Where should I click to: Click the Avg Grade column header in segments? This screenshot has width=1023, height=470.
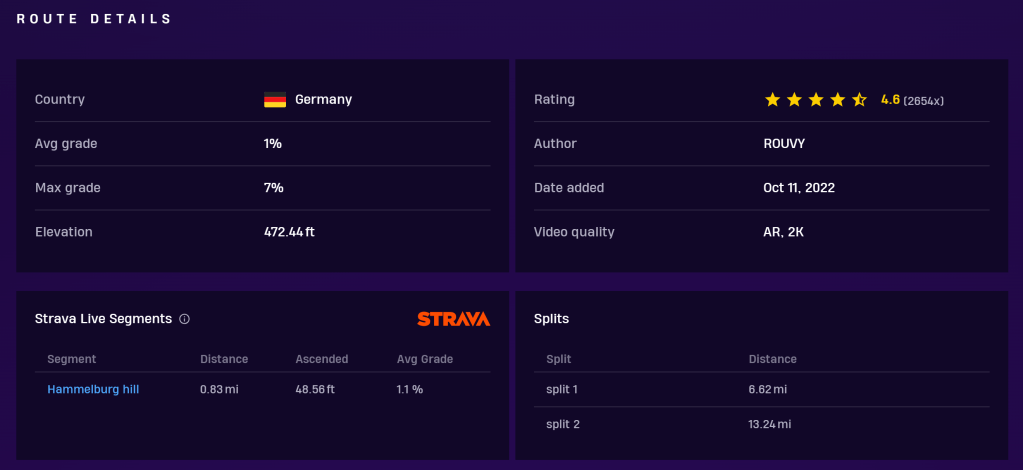[x=425, y=359]
